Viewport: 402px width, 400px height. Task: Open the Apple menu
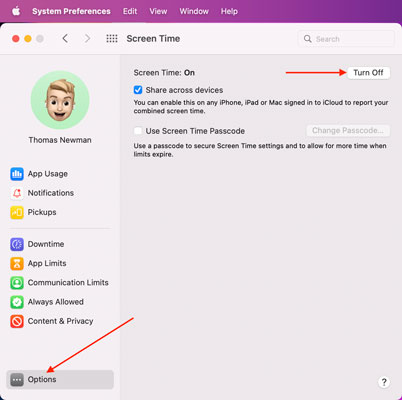pyautogui.click(x=16, y=11)
